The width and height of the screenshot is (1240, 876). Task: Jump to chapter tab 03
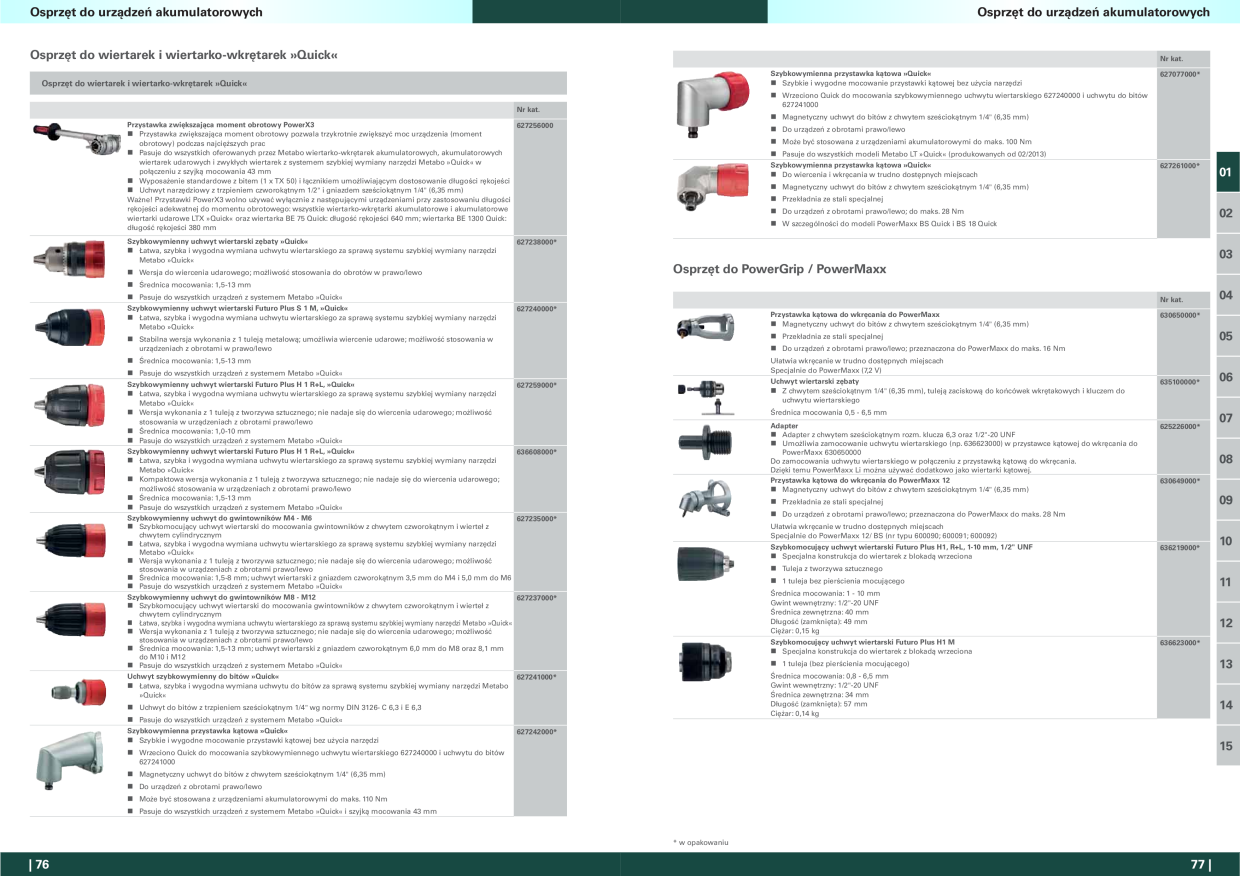pyautogui.click(x=1227, y=255)
